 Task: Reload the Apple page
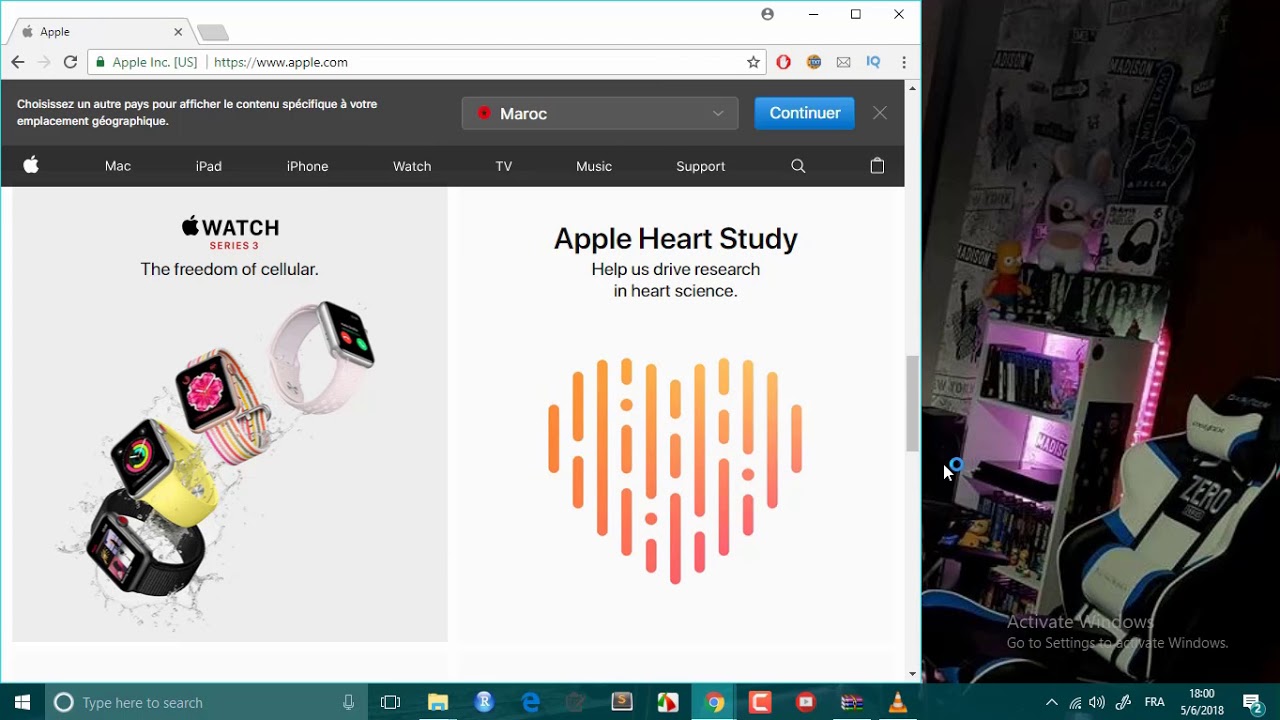[70, 62]
